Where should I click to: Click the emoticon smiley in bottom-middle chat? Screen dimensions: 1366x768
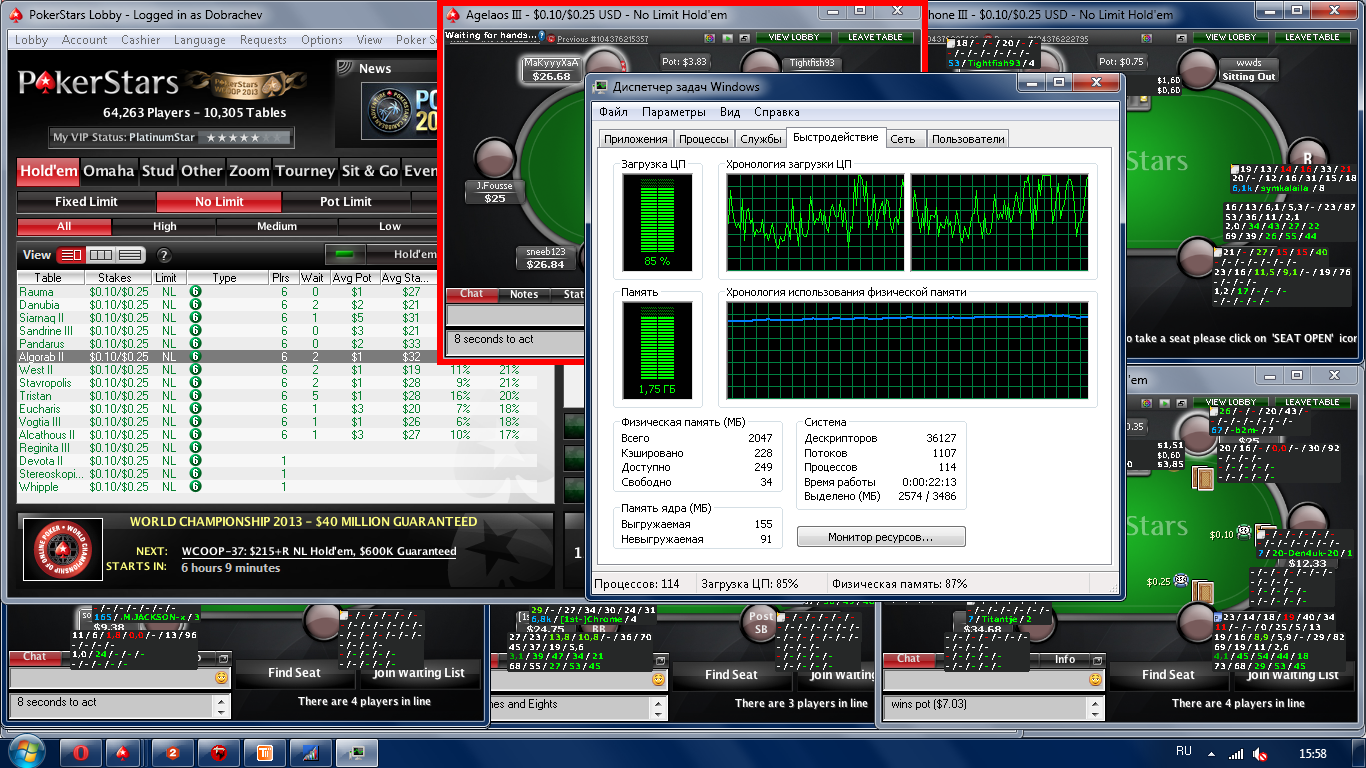658,680
